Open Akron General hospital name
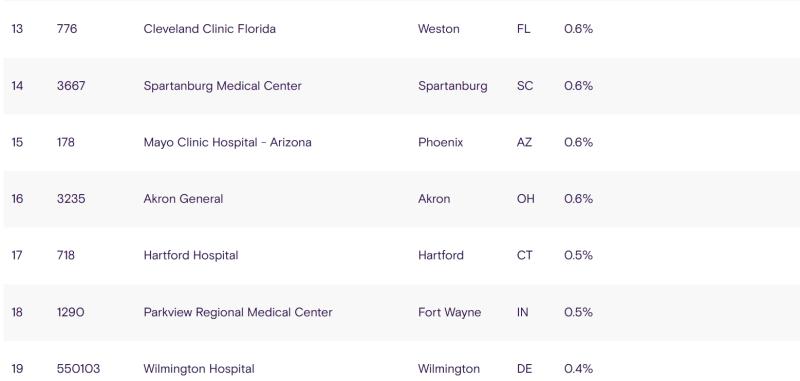 (x=183, y=198)
